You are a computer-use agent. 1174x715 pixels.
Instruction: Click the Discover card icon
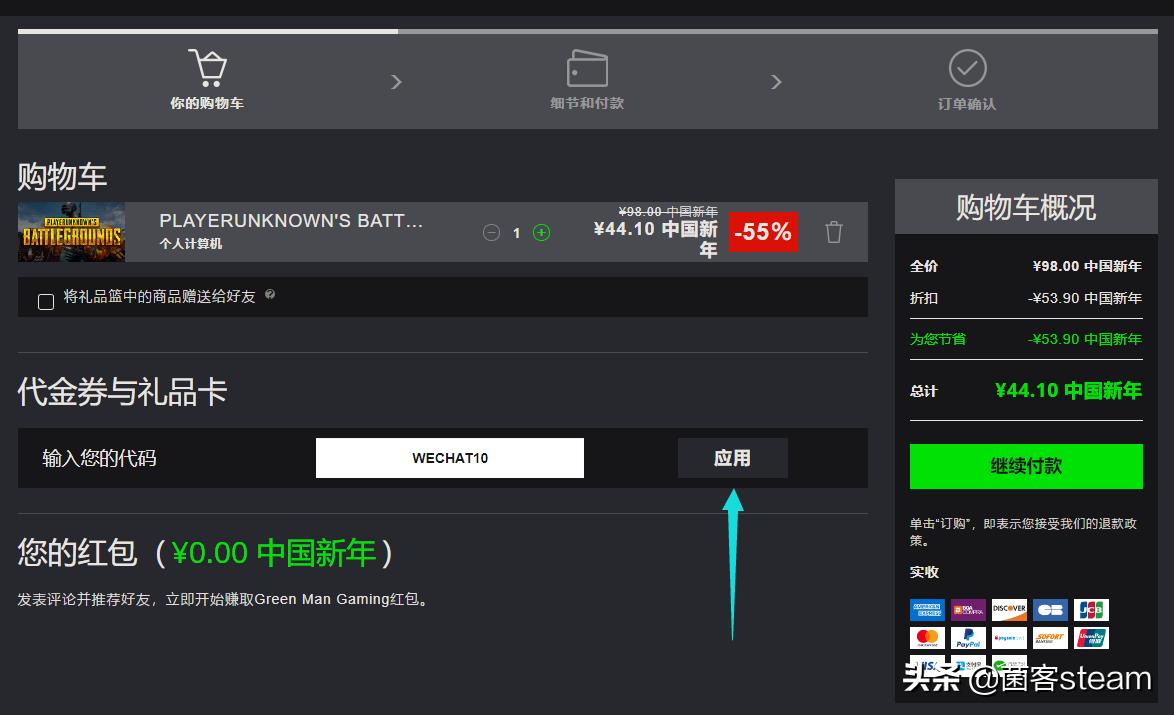point(1009,610)
